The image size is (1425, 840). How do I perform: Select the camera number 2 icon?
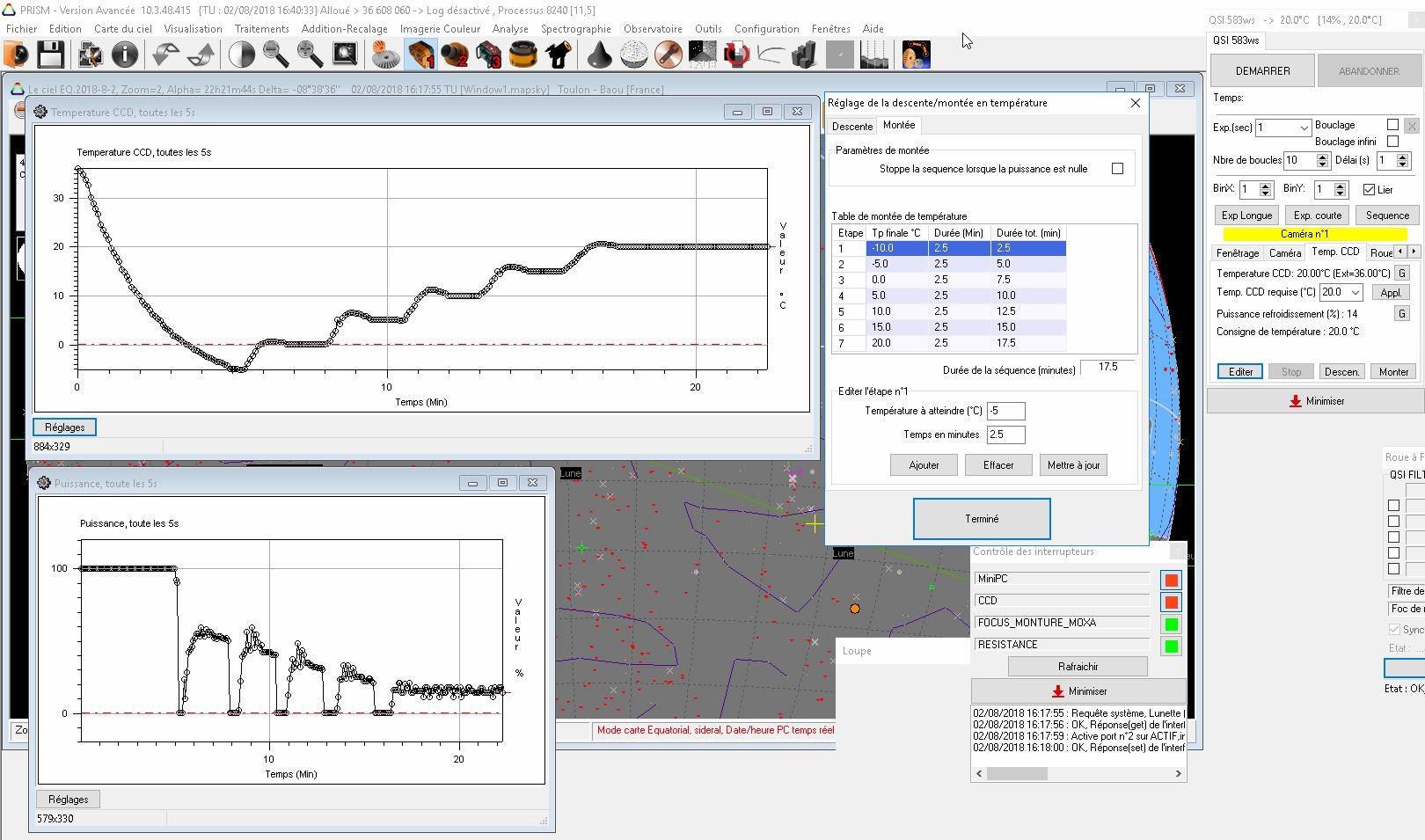coord(456,55)
